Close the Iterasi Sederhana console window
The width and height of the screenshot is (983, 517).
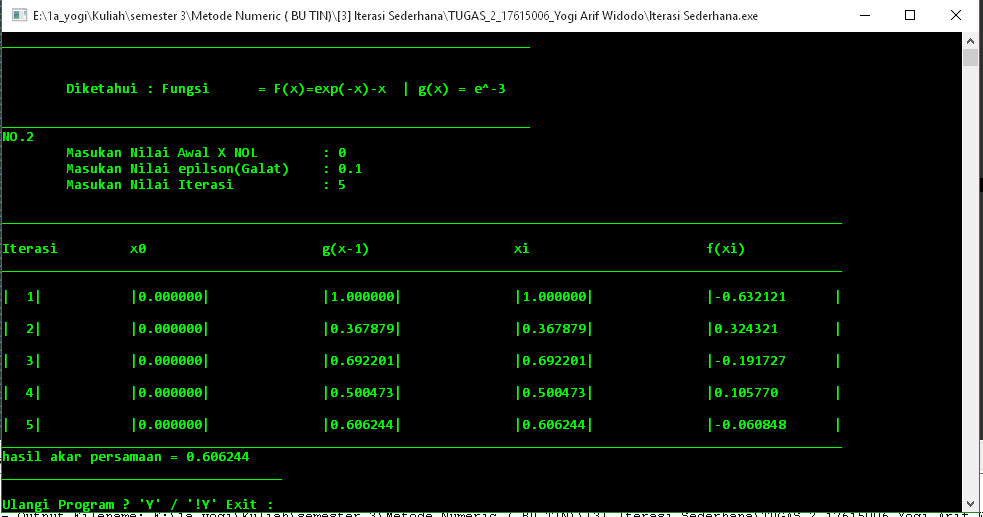pyautogui.click(x=955, y=16)
